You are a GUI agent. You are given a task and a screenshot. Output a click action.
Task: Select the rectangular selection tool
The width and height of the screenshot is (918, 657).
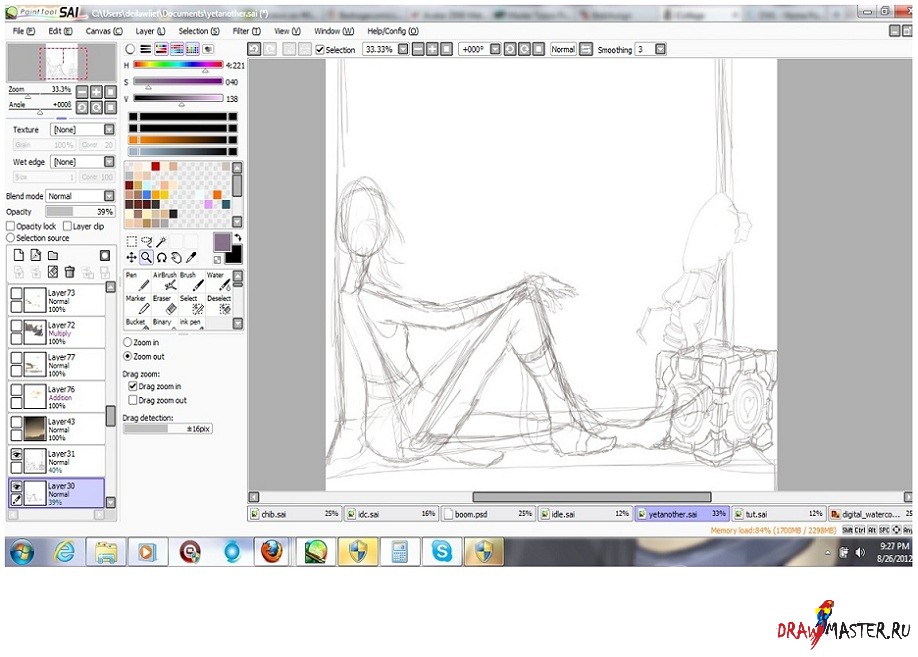coord(132,241)
